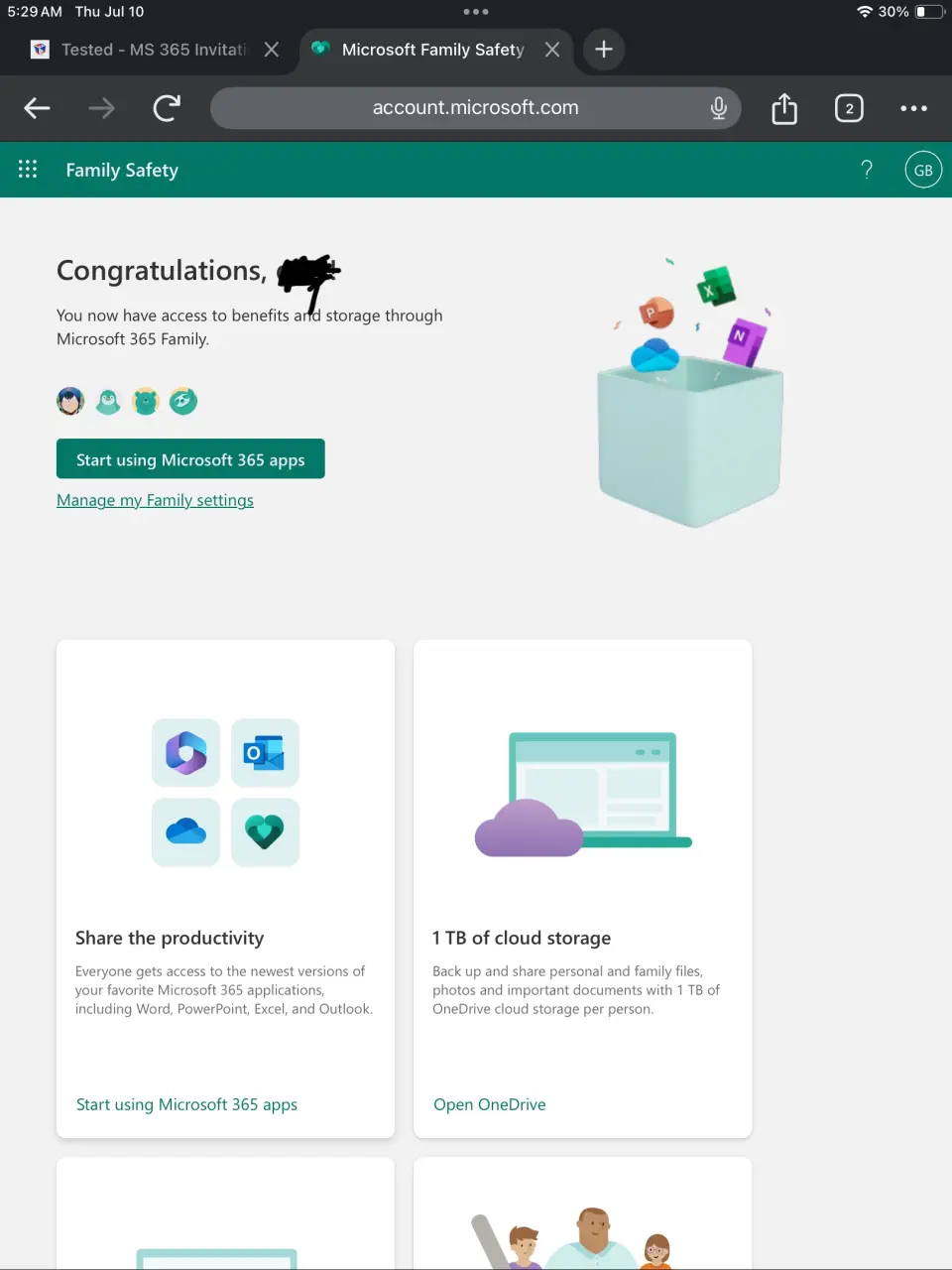Open the tab switcher showing 2 tabs
This screenshot has height=1270, width=952.
[x=849, y=108]
